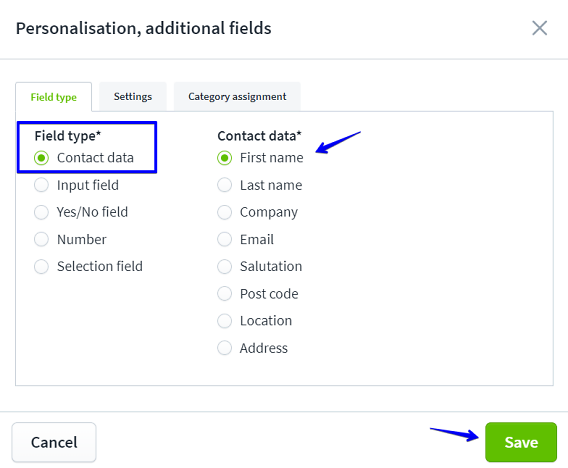Close the Personalisation dialog with the X icon
This screenshot has height=468, width=568.
point(539,28)
